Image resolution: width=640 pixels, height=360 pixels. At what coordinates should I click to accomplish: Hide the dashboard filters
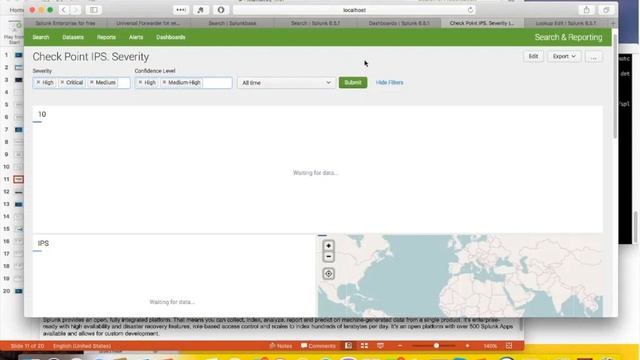[x=389, y=82]
